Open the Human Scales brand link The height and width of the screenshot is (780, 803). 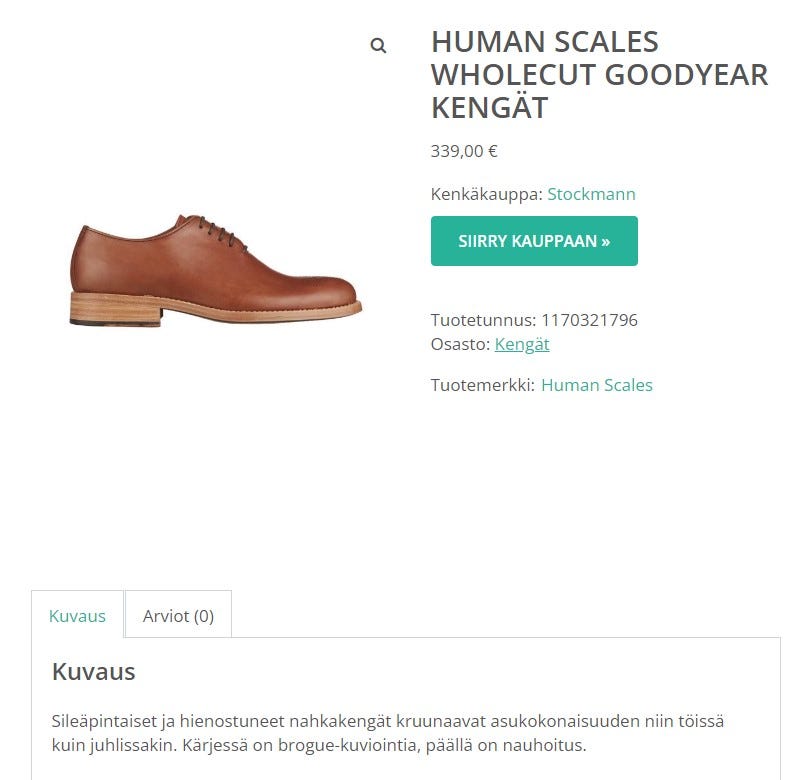(596, 385)
